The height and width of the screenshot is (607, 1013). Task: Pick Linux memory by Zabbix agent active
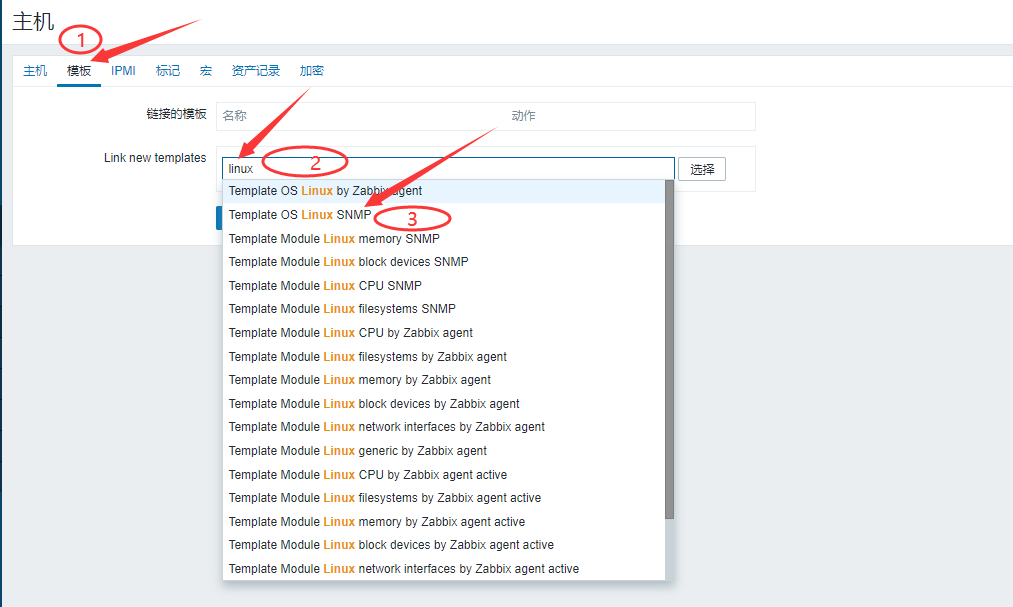[x=444, y=522]
